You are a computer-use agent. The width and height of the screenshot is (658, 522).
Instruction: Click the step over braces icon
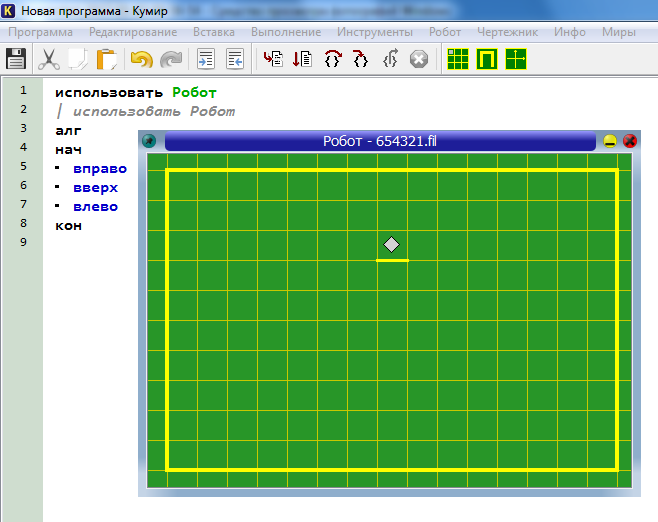333,59
